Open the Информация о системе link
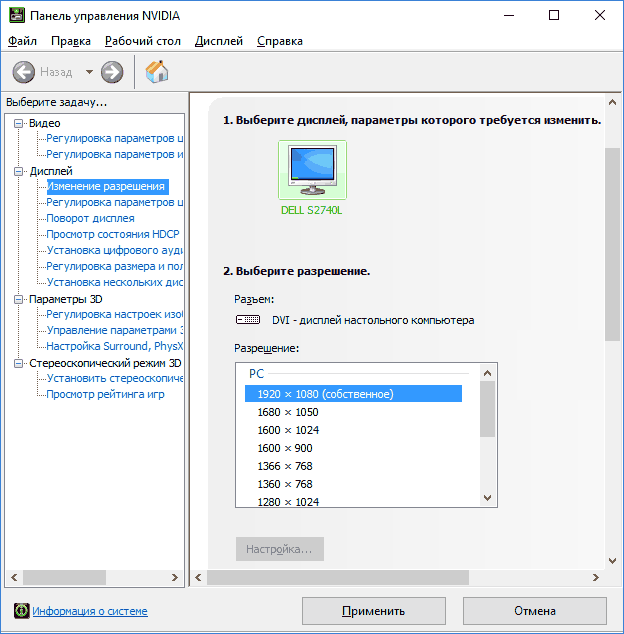The width and height of the screenshot is (624, 634). pyautogui.click(x=90, y=611)
